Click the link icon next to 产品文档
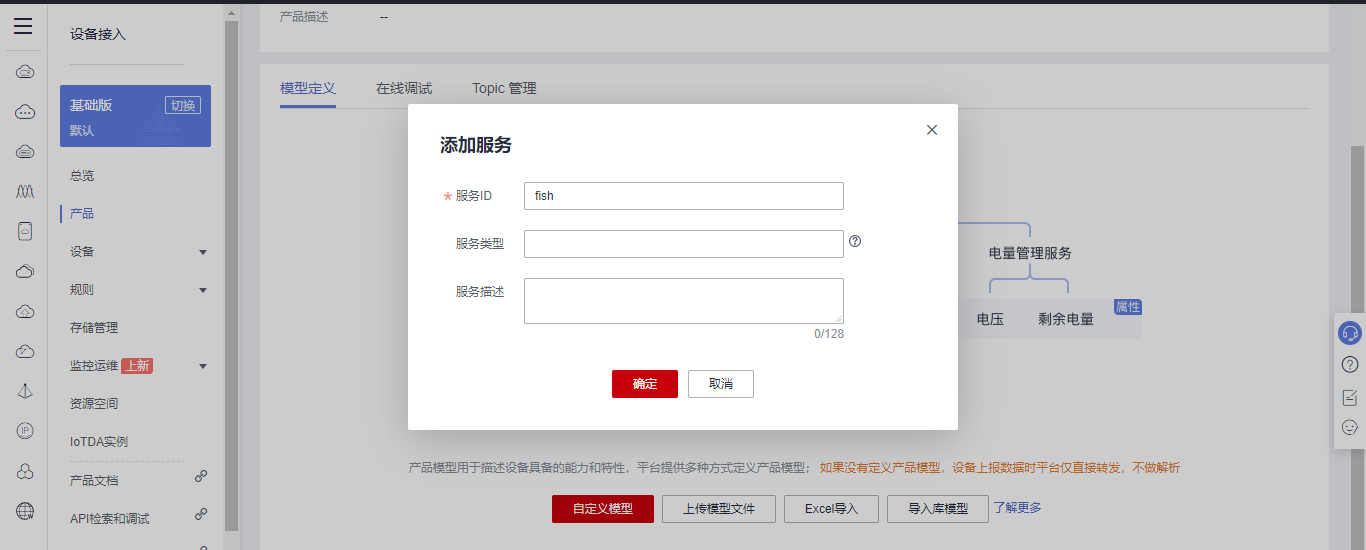The width and height of the screenshot is (1366, 550). tap(201, 476)
